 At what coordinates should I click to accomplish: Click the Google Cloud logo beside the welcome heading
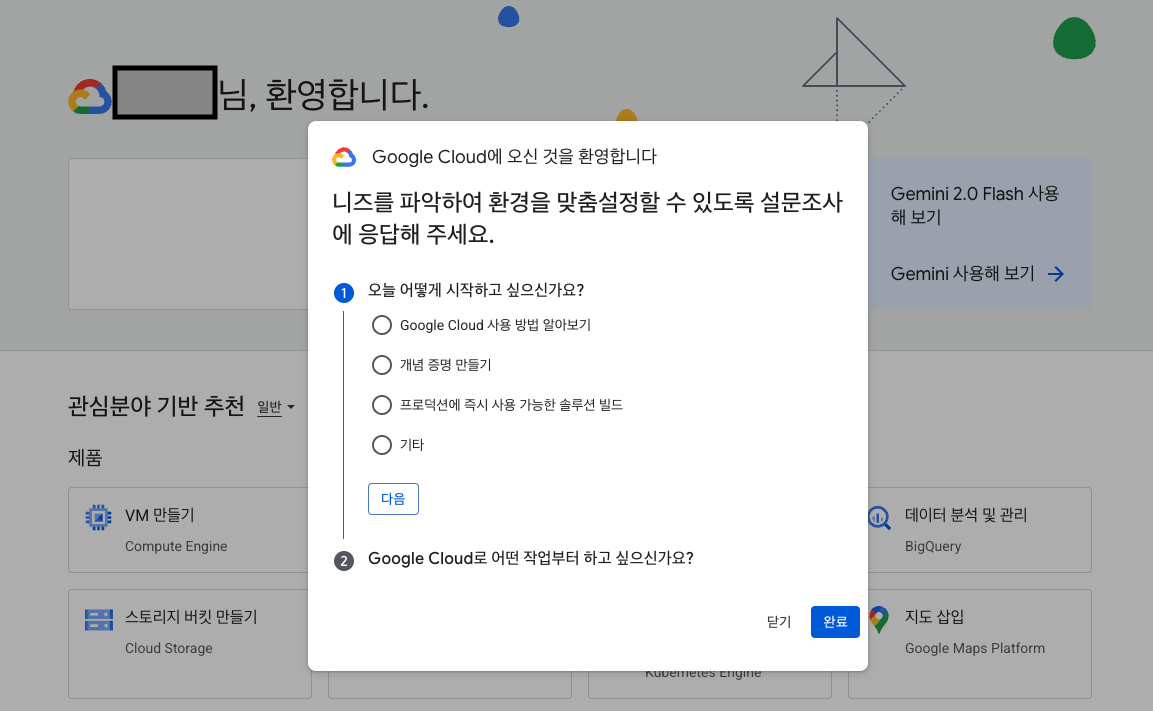[x=90, y=96]
